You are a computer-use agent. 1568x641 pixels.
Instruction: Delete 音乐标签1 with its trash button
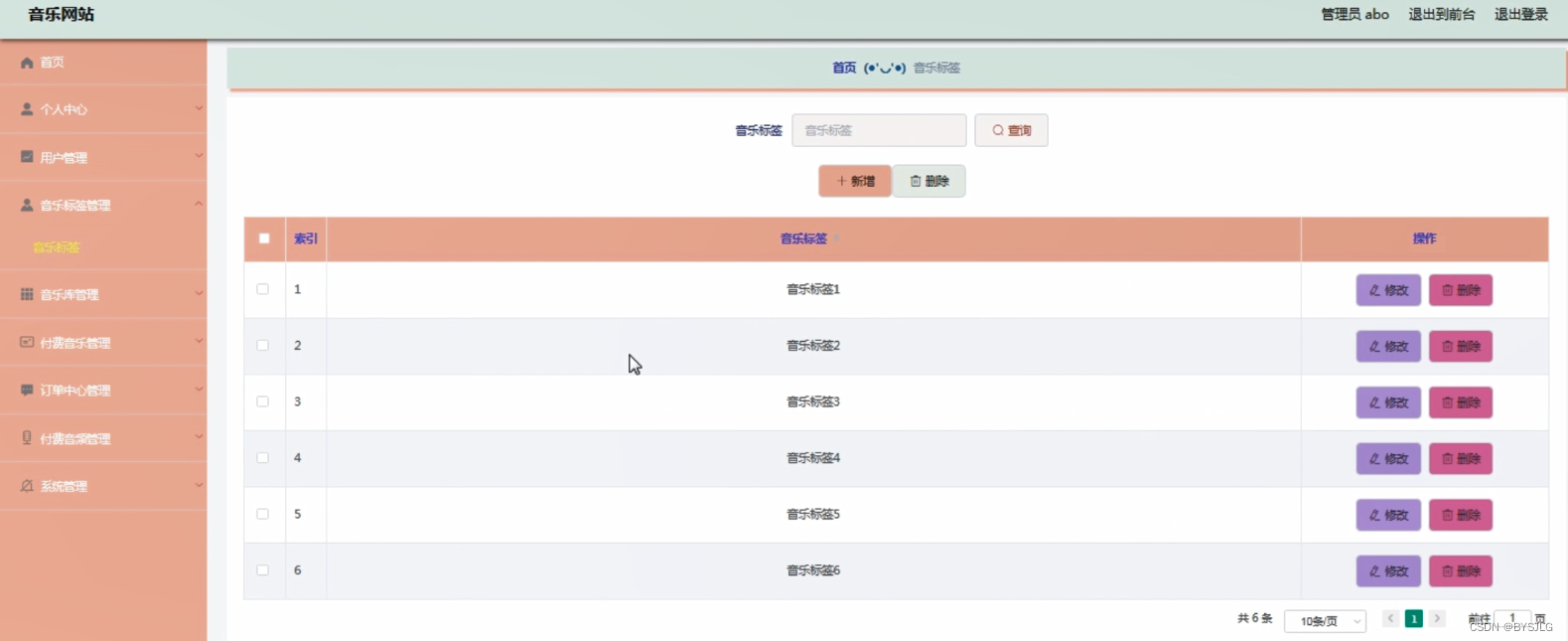click(x=1461, y=290)
